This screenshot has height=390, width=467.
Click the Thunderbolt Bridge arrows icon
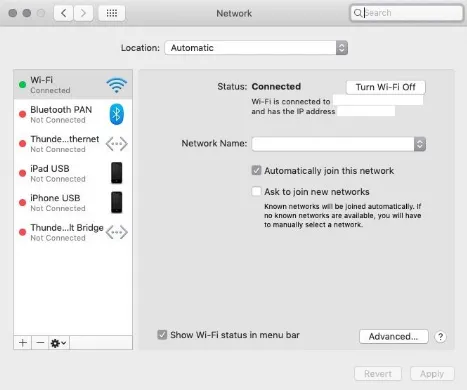(116, 232)
